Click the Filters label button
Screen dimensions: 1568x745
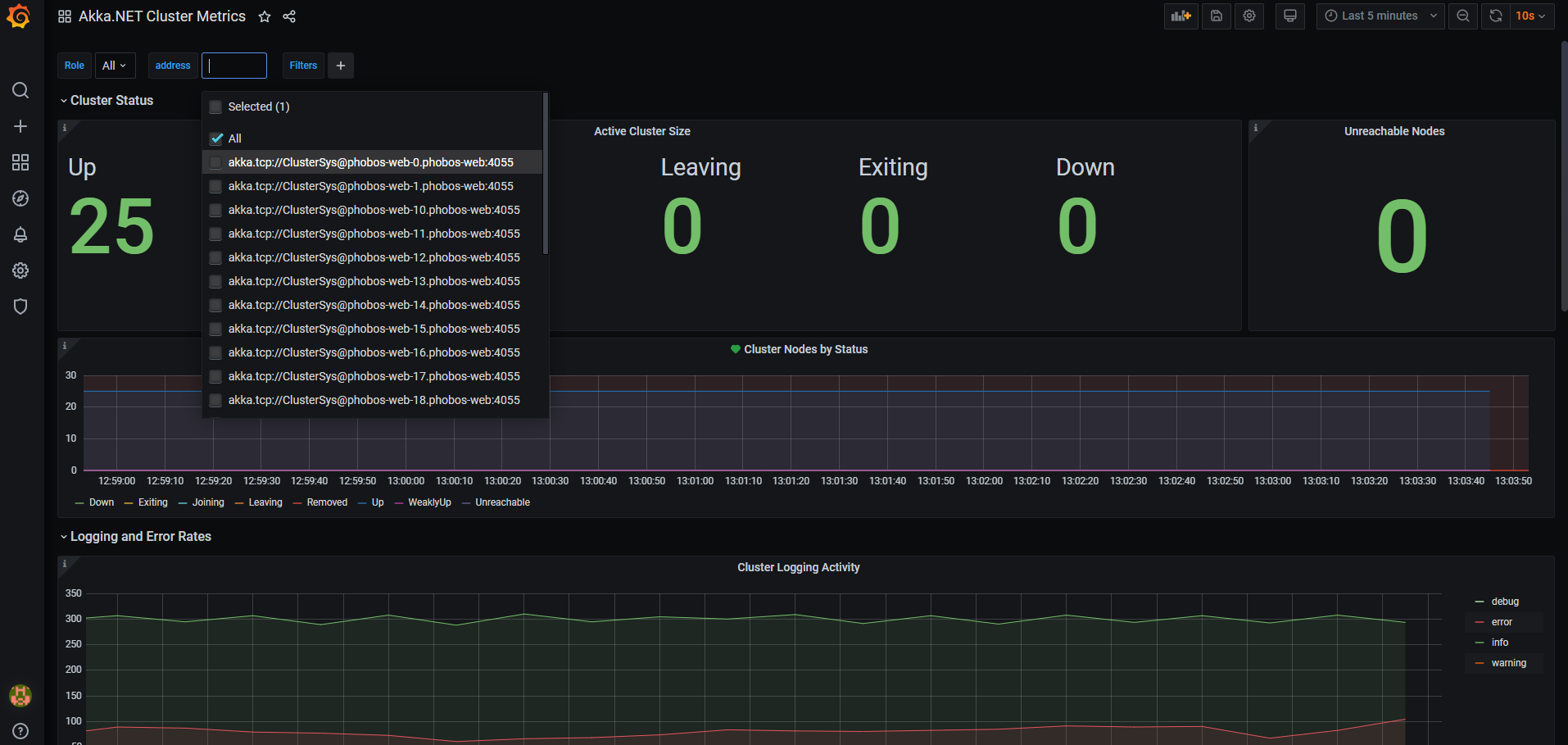coord(303,66)
